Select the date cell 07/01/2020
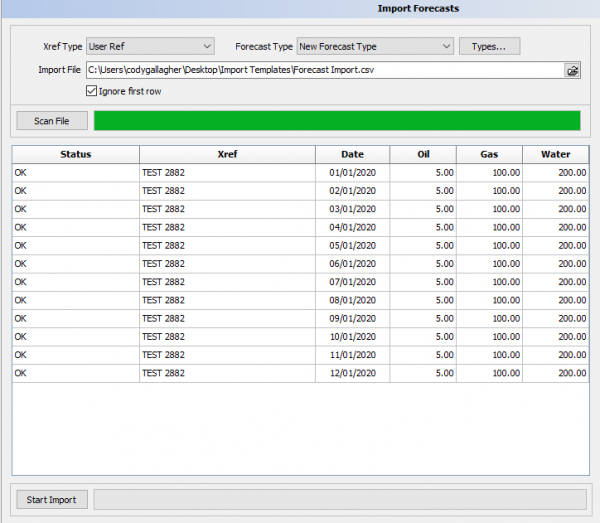The height and width of the screenshot is (523, 600). point(352,282)
